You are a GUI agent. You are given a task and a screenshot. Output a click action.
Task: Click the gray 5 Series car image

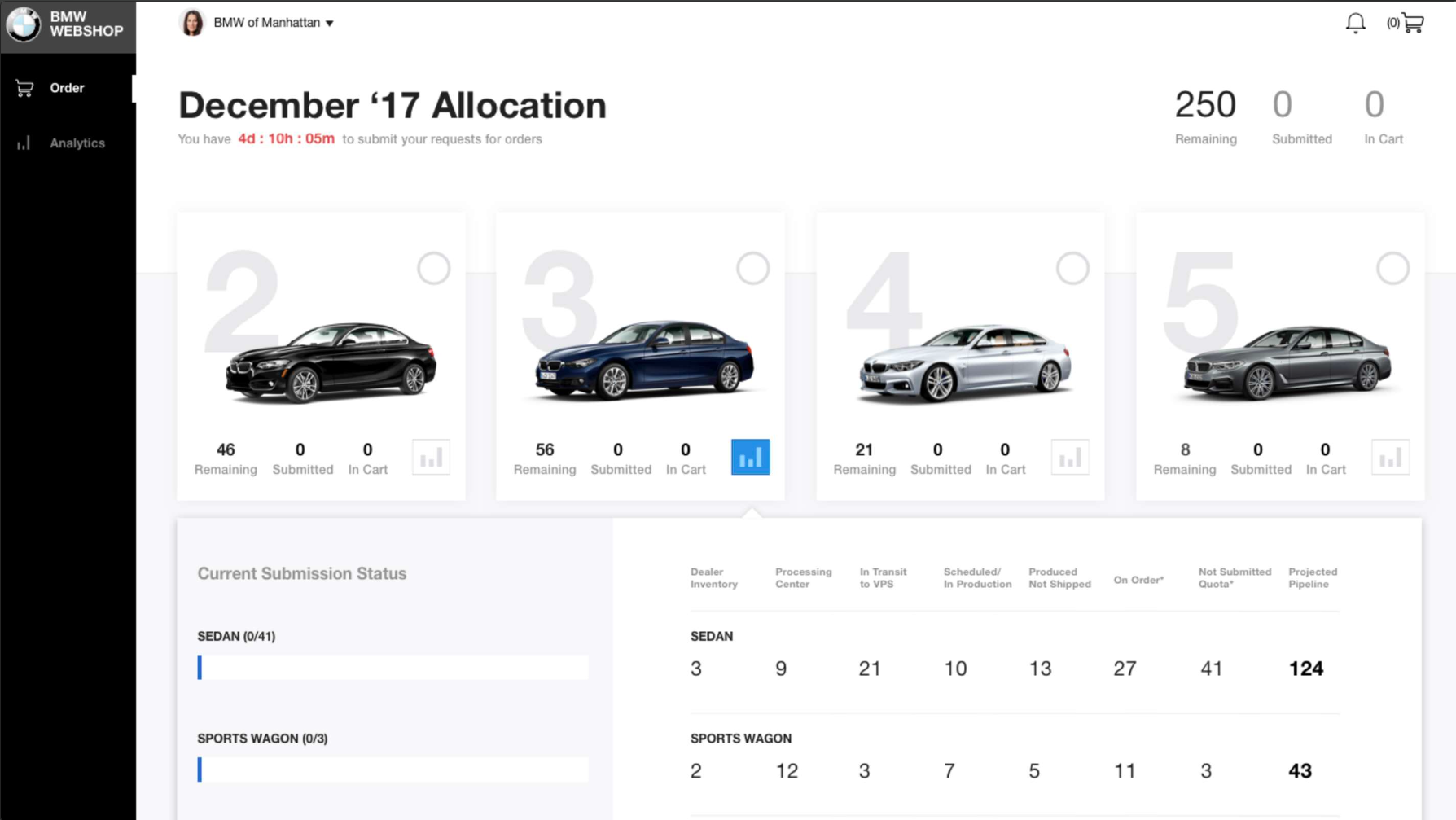tap(1287, 363)
